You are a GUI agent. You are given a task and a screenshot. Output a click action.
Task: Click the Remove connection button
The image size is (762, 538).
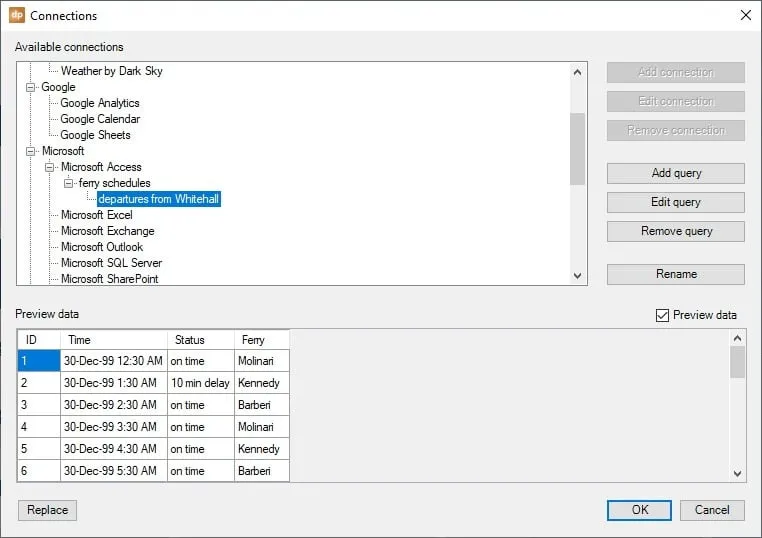click(x=675, y=130)
